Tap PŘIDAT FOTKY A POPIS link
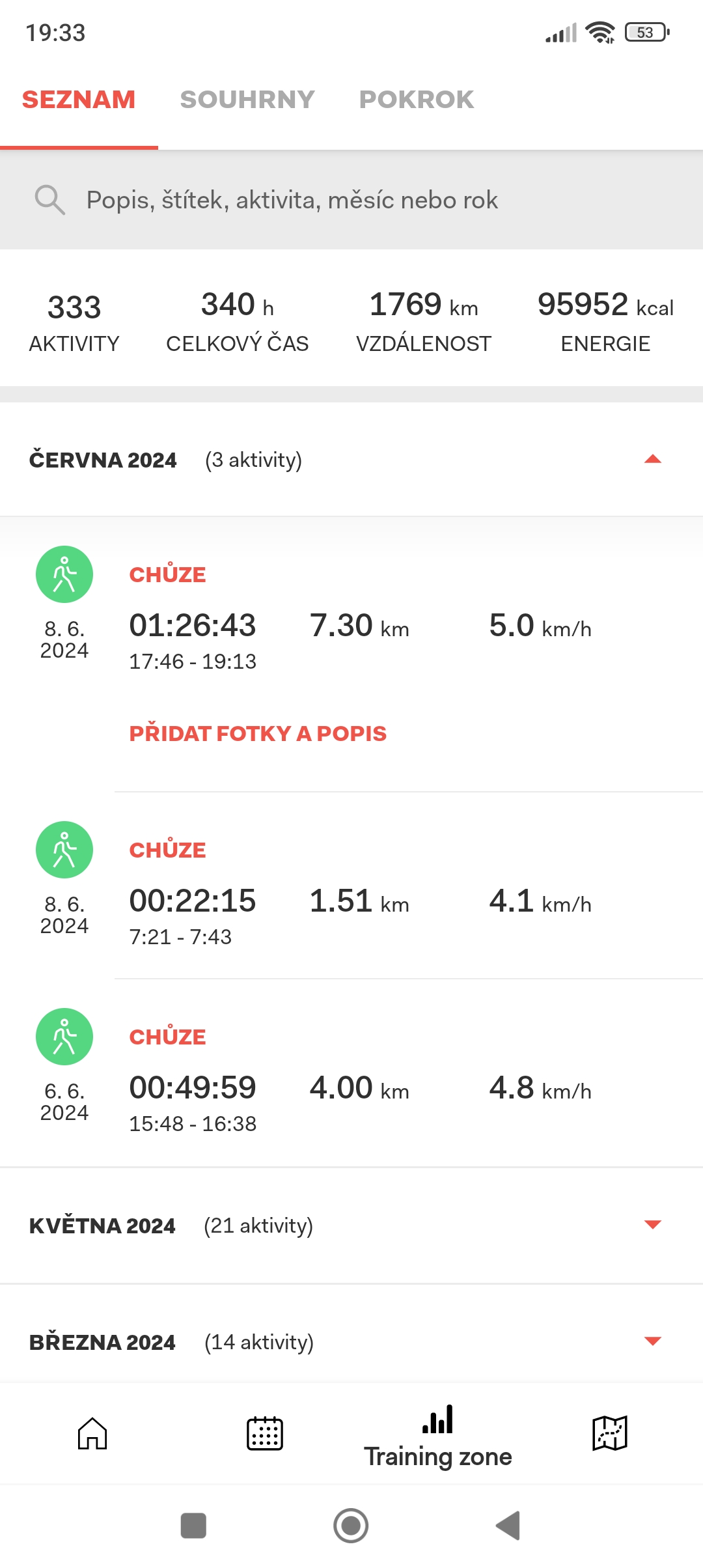703x1568 pixels. (x=258, y=734)
